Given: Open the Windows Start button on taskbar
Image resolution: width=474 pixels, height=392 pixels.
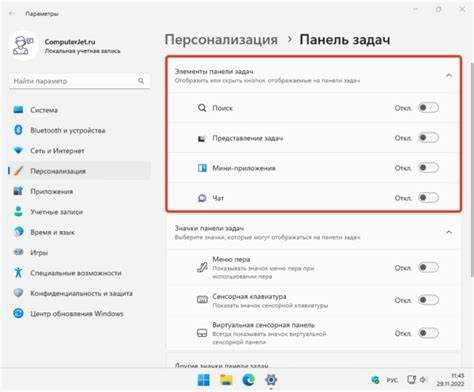Looking at the screenshot, I should coord(203,380).
